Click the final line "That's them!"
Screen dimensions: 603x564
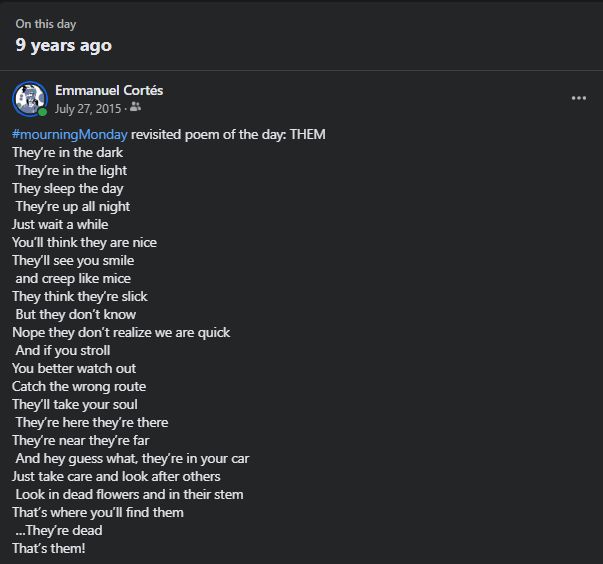48,548
